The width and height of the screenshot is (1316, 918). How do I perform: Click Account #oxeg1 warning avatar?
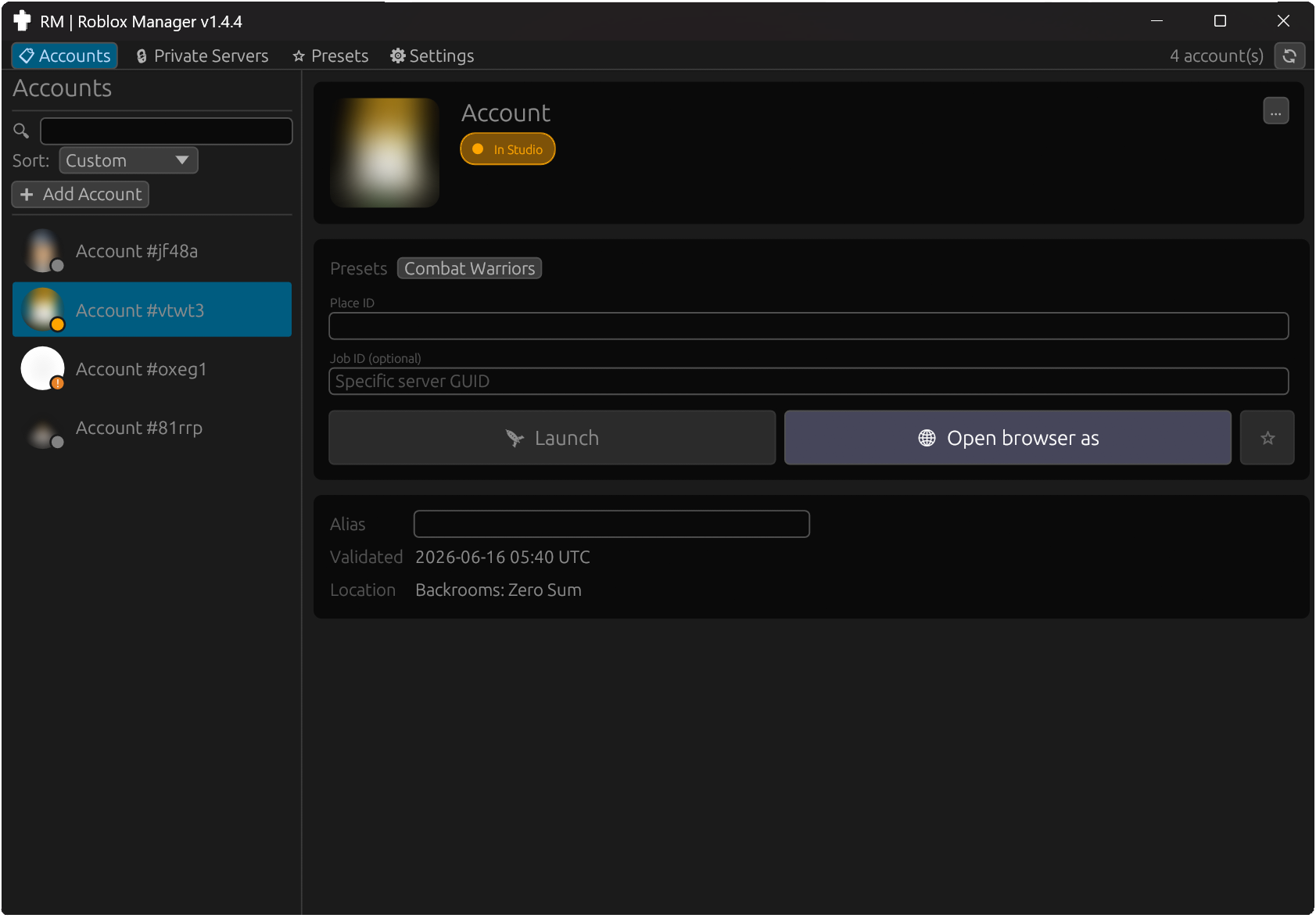tap(42, 368)
